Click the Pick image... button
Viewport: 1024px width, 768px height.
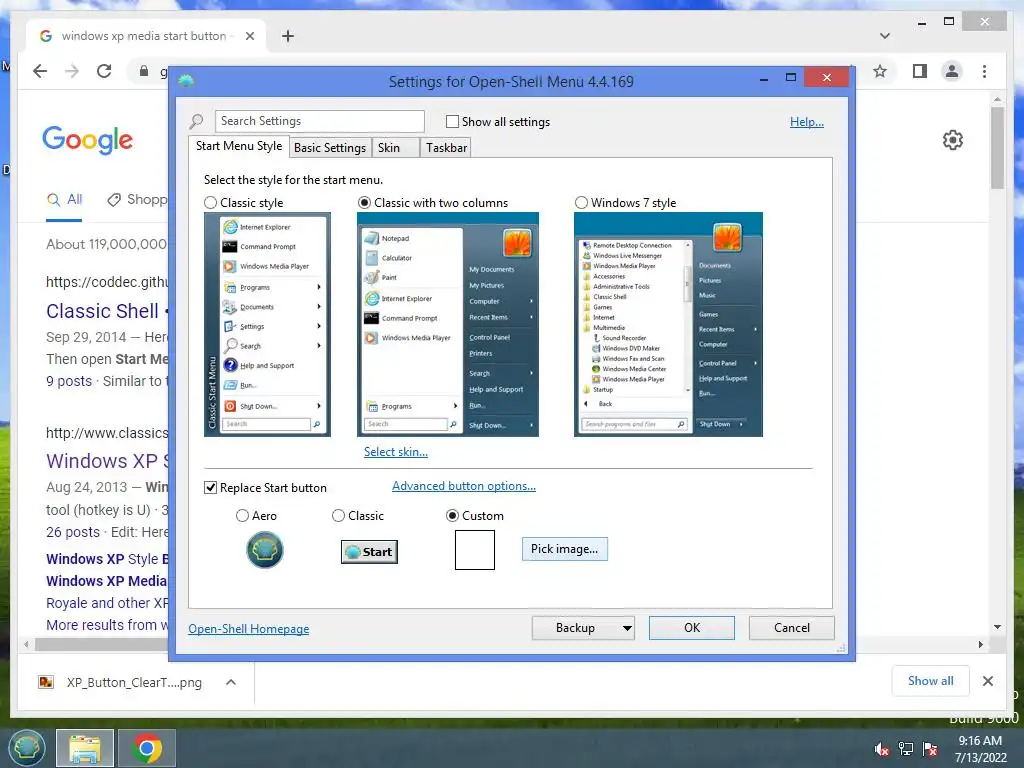(x=564, y=549)
